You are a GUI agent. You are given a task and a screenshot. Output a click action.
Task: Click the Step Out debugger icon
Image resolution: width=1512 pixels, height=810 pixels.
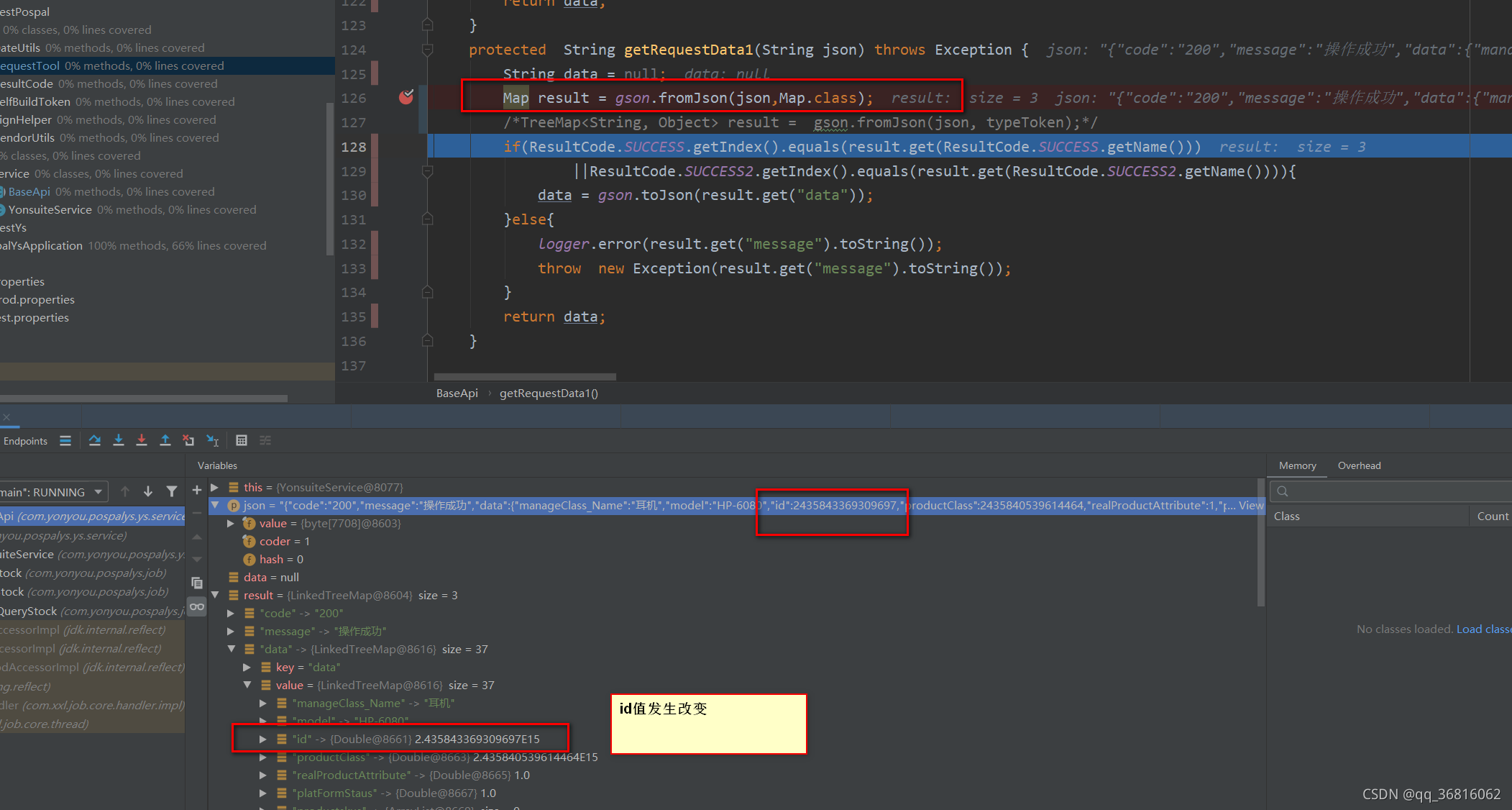(x=165, y=440)
